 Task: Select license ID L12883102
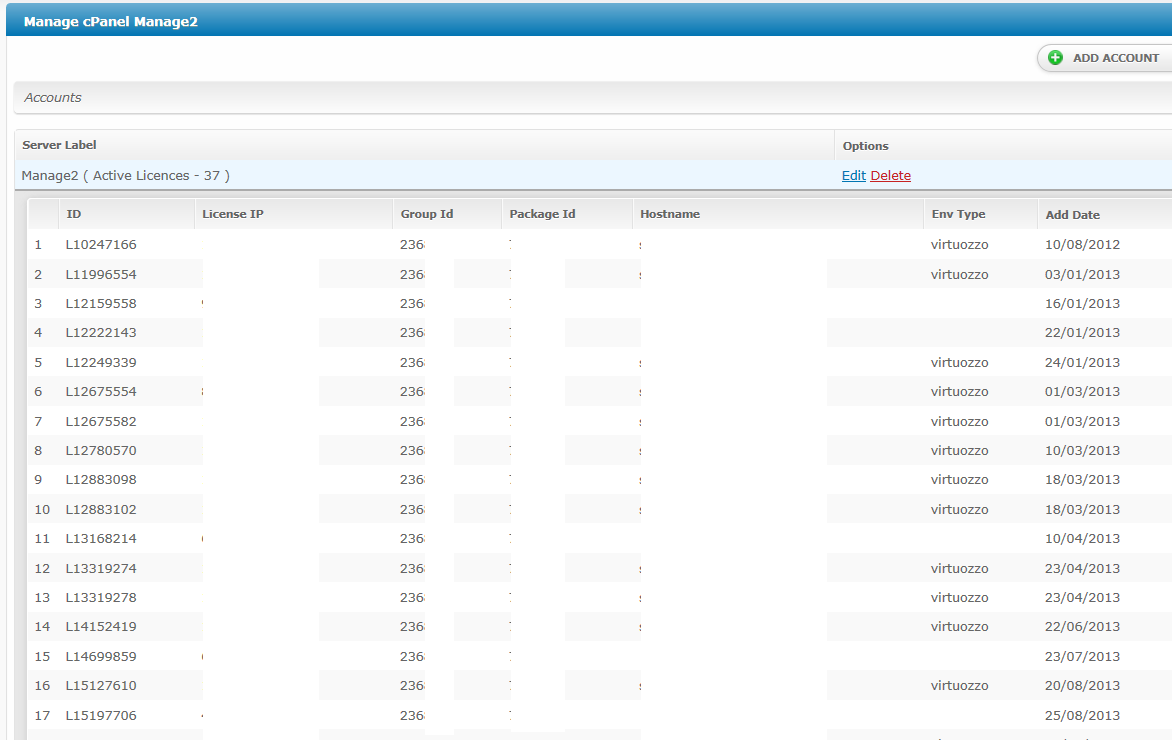101,510
